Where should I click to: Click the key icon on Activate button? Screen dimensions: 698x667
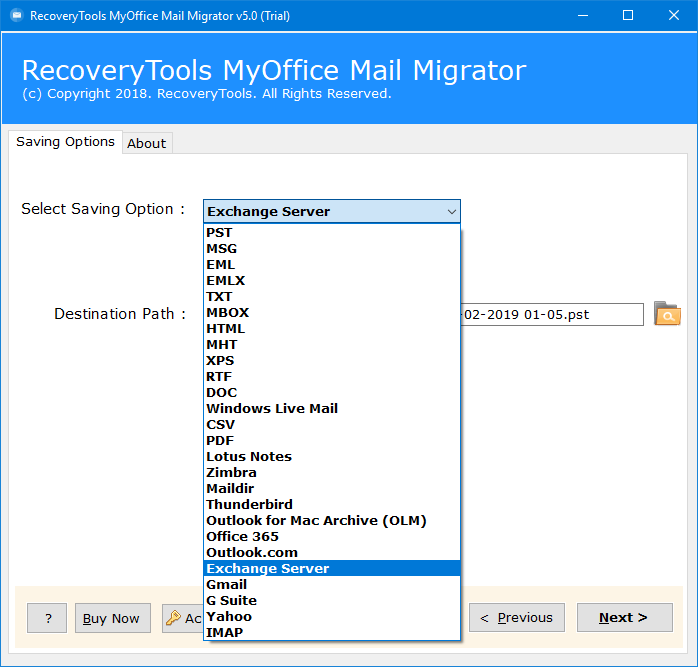(173, 618)
